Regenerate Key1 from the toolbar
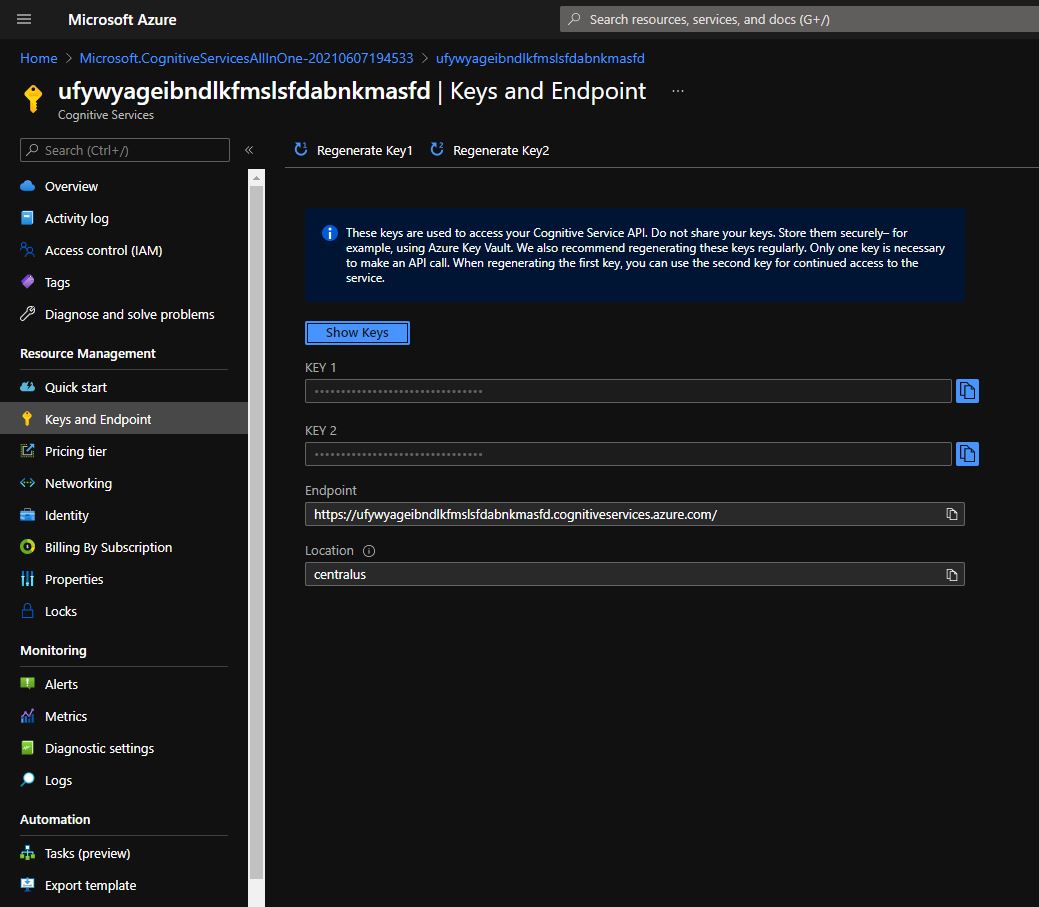 [x=353, y=149]
